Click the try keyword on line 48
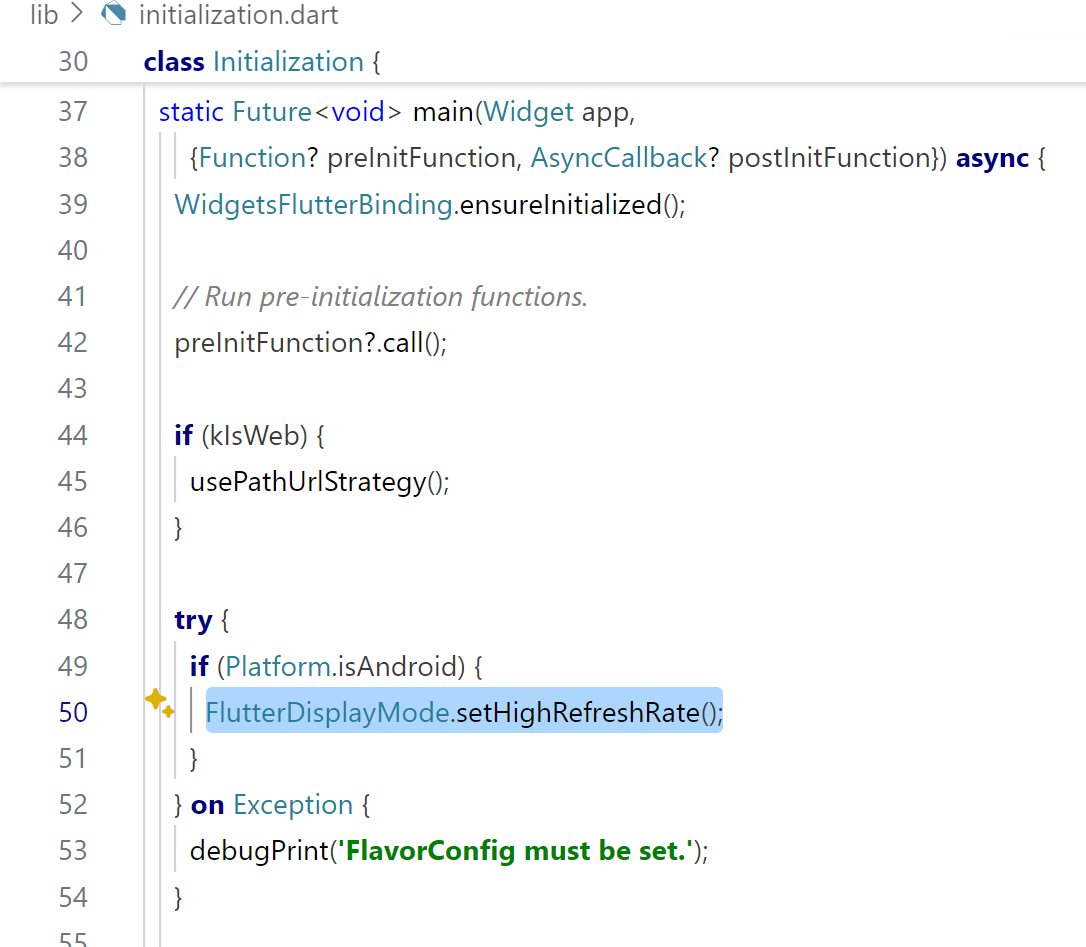 (x=193, y=620)
